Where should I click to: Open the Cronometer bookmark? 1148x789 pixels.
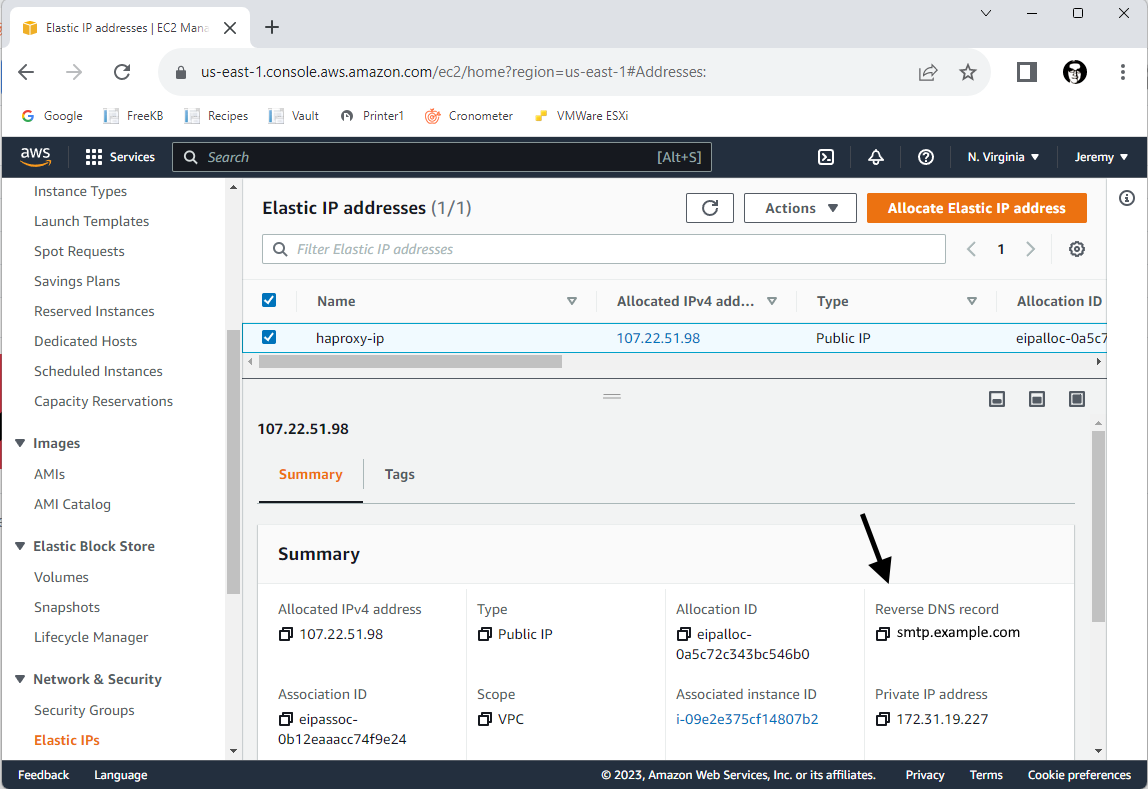click(469, 116)
